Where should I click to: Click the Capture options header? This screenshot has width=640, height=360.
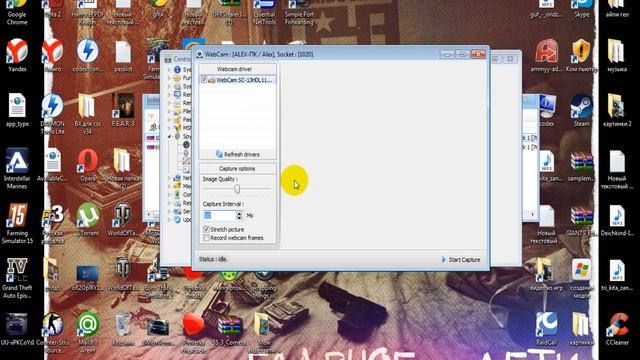point(237,169)
